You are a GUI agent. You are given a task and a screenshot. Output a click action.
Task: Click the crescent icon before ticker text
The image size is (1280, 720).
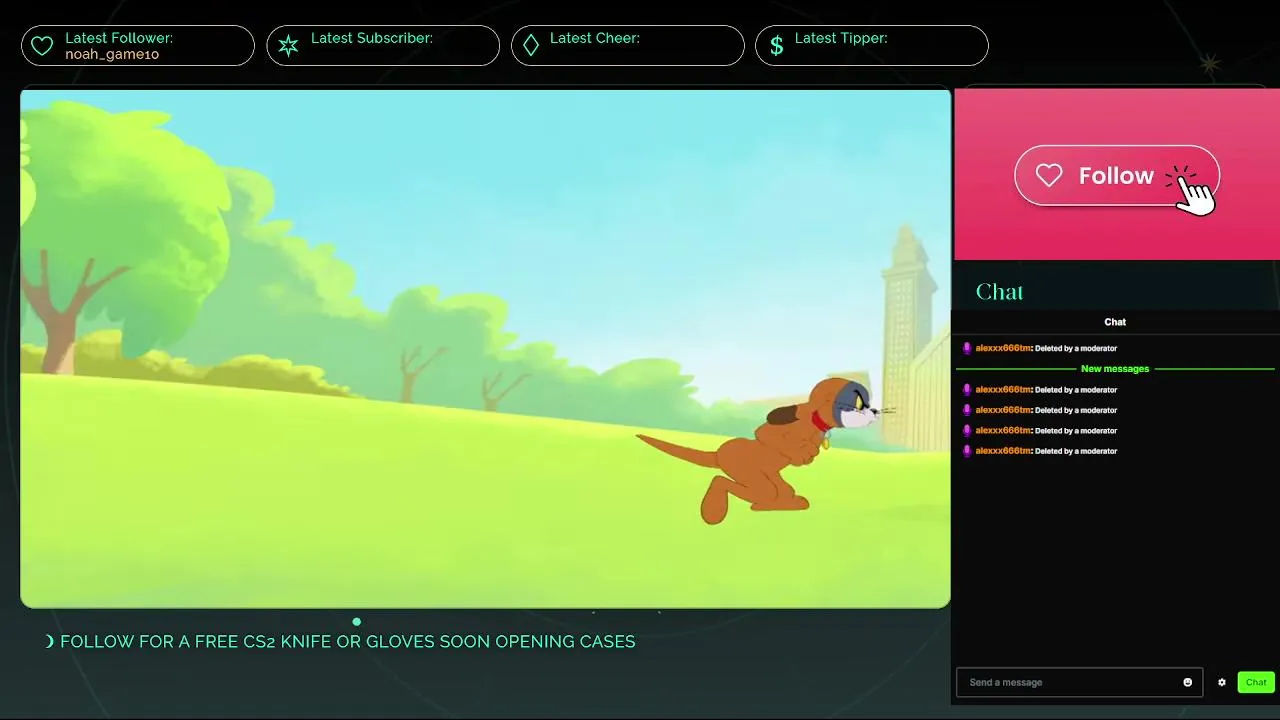50,641
